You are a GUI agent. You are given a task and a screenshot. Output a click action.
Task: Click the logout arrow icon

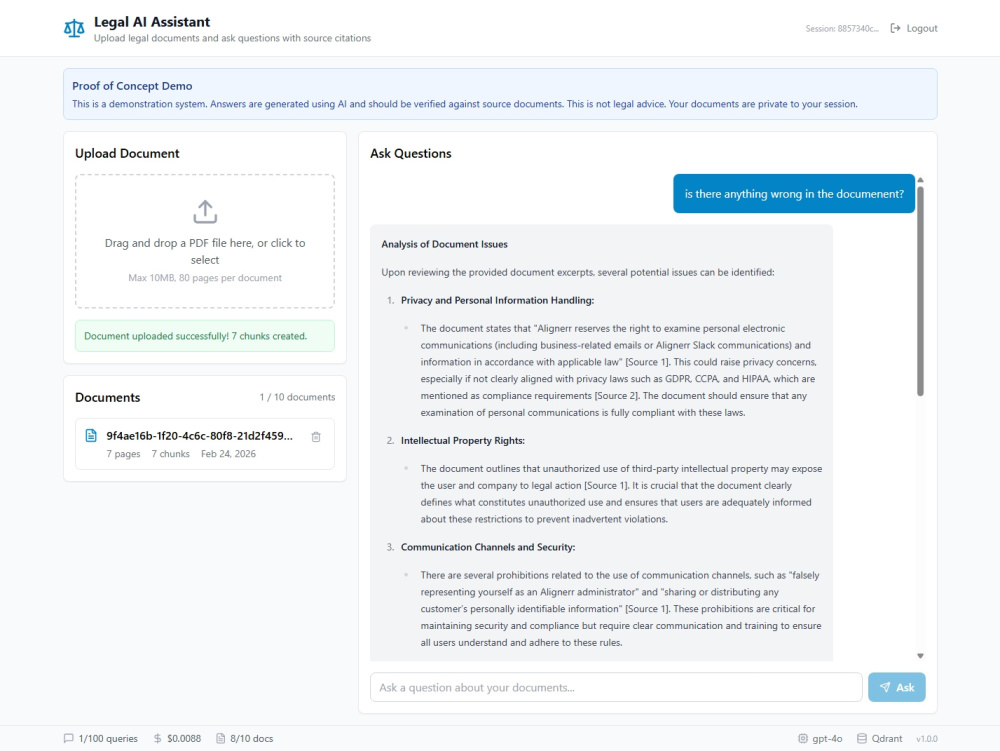tap(895, 28)
